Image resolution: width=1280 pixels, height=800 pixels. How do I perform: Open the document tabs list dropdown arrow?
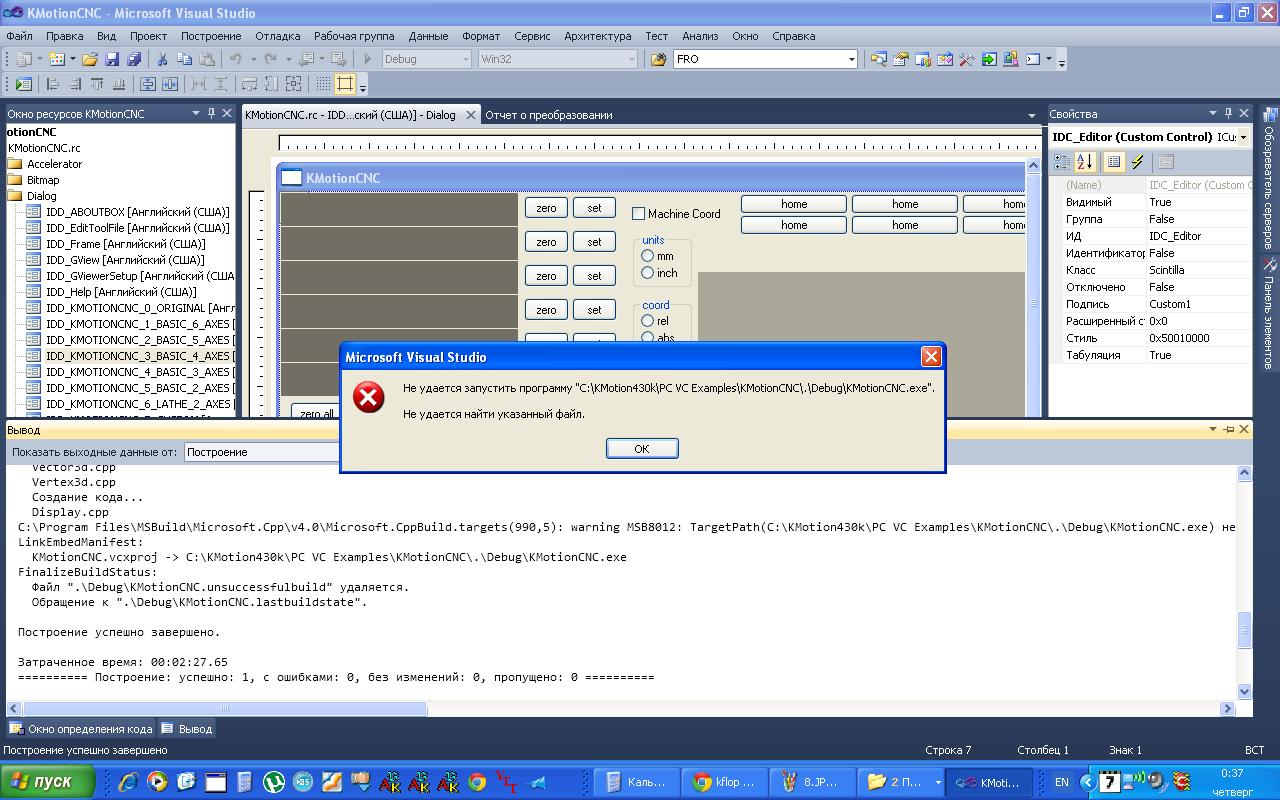coord(1032,115)
